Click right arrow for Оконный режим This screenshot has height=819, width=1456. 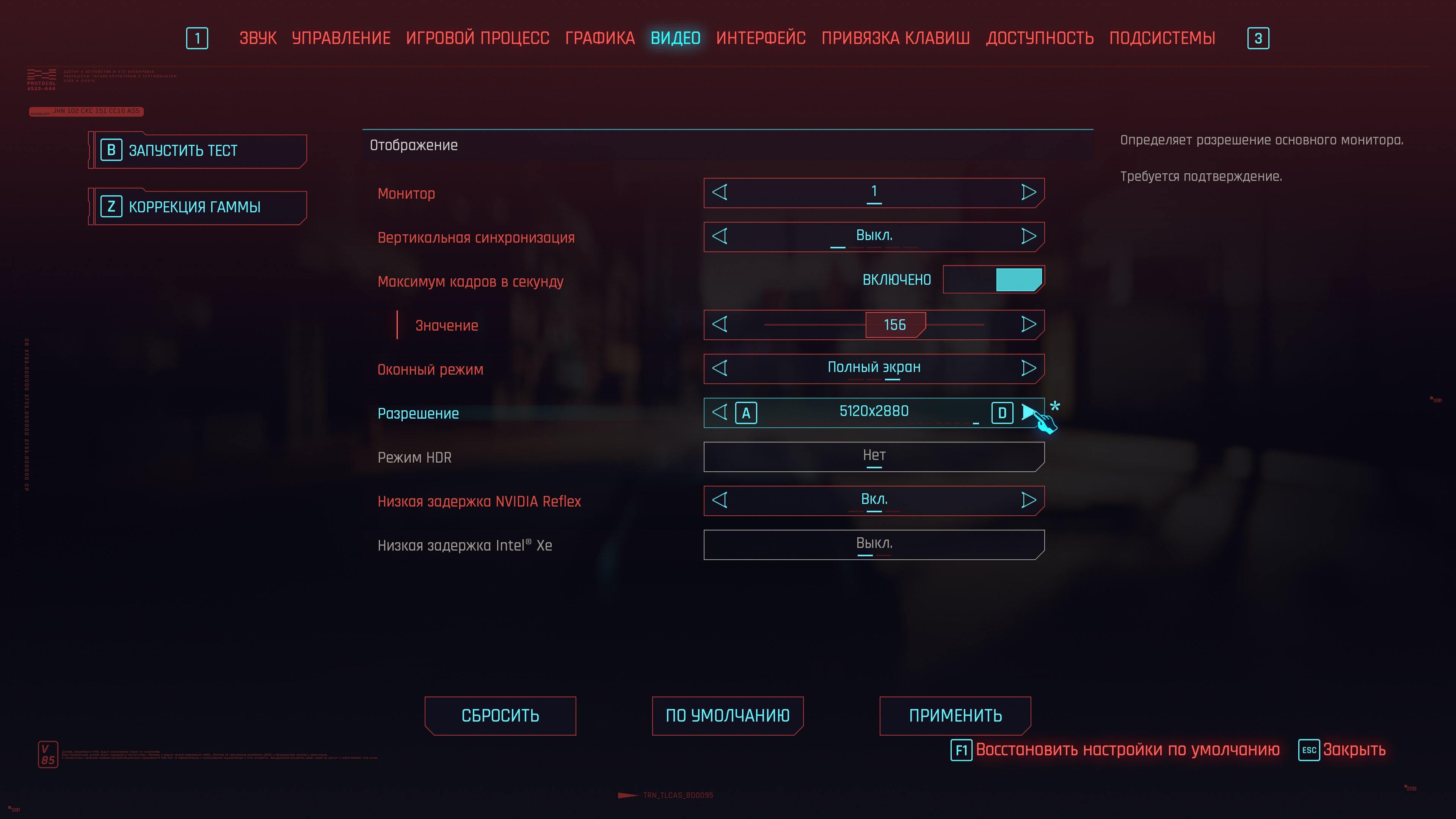[x=1029, y=369]
